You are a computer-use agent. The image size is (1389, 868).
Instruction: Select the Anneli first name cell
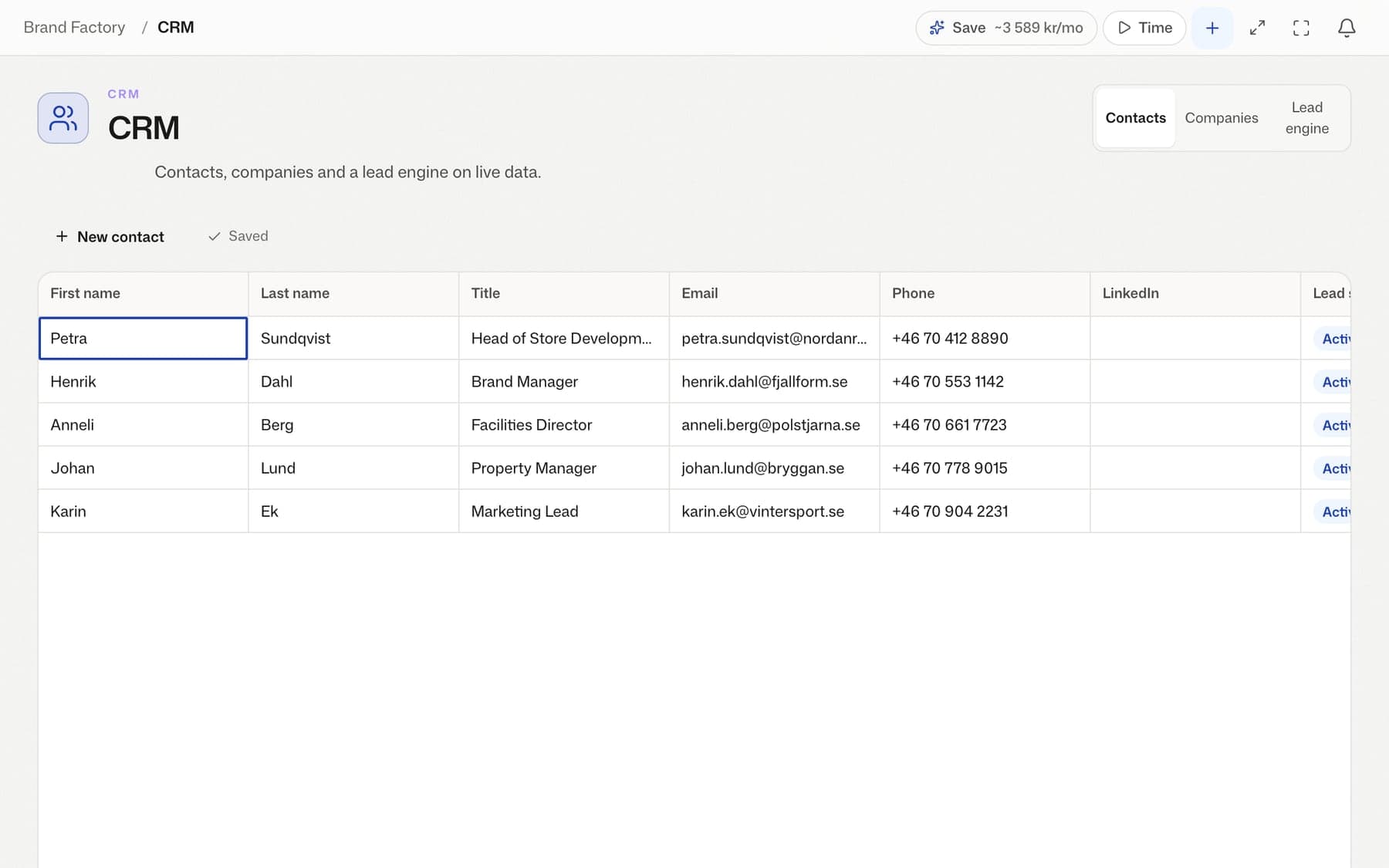144,424
